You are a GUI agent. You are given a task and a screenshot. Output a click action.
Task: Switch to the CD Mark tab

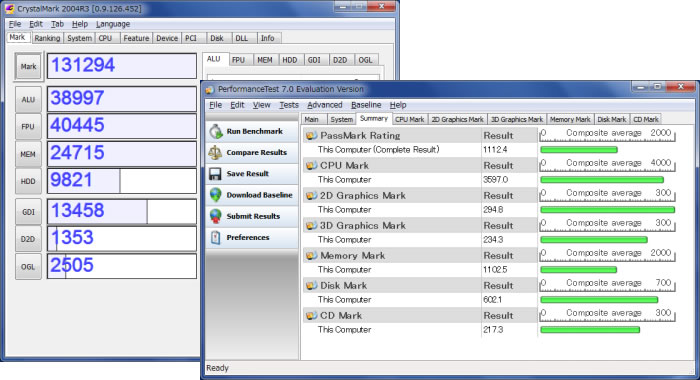tap(646, 120)
